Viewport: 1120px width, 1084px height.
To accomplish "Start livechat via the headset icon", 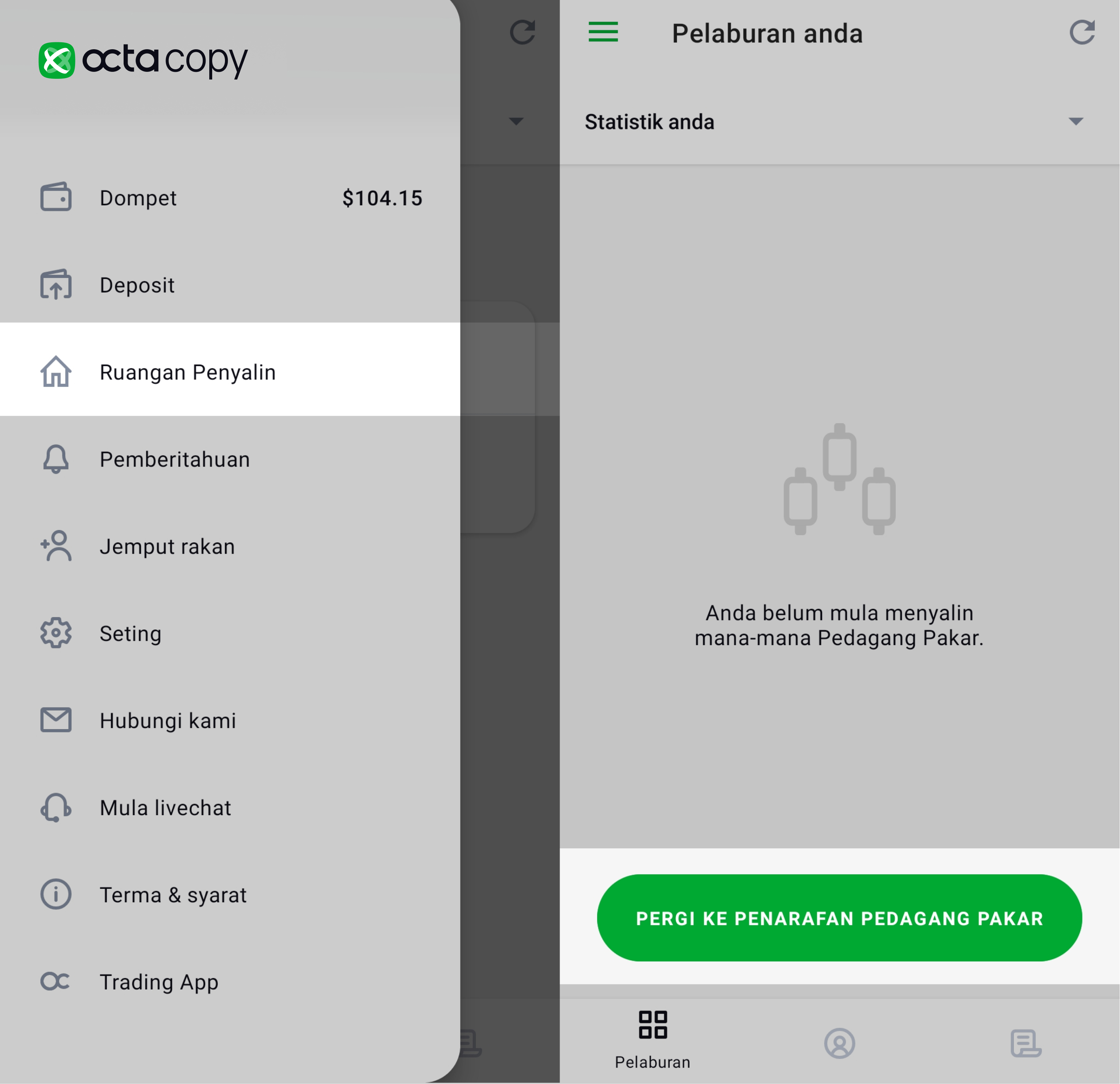I will pyautogui.click(x=56, y=807).
